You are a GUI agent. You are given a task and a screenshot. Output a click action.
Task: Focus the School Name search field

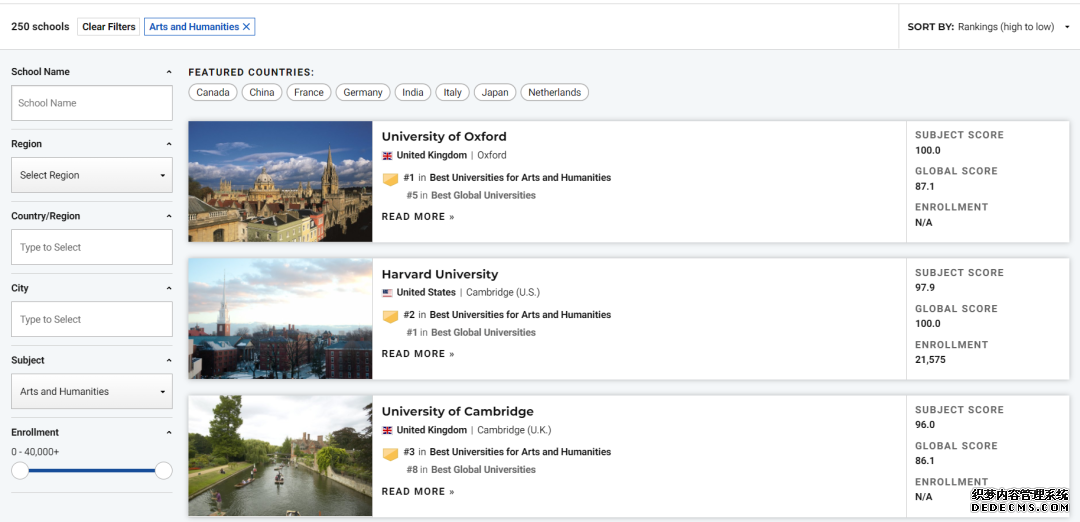pyautogui.click(x=92, y=103)
